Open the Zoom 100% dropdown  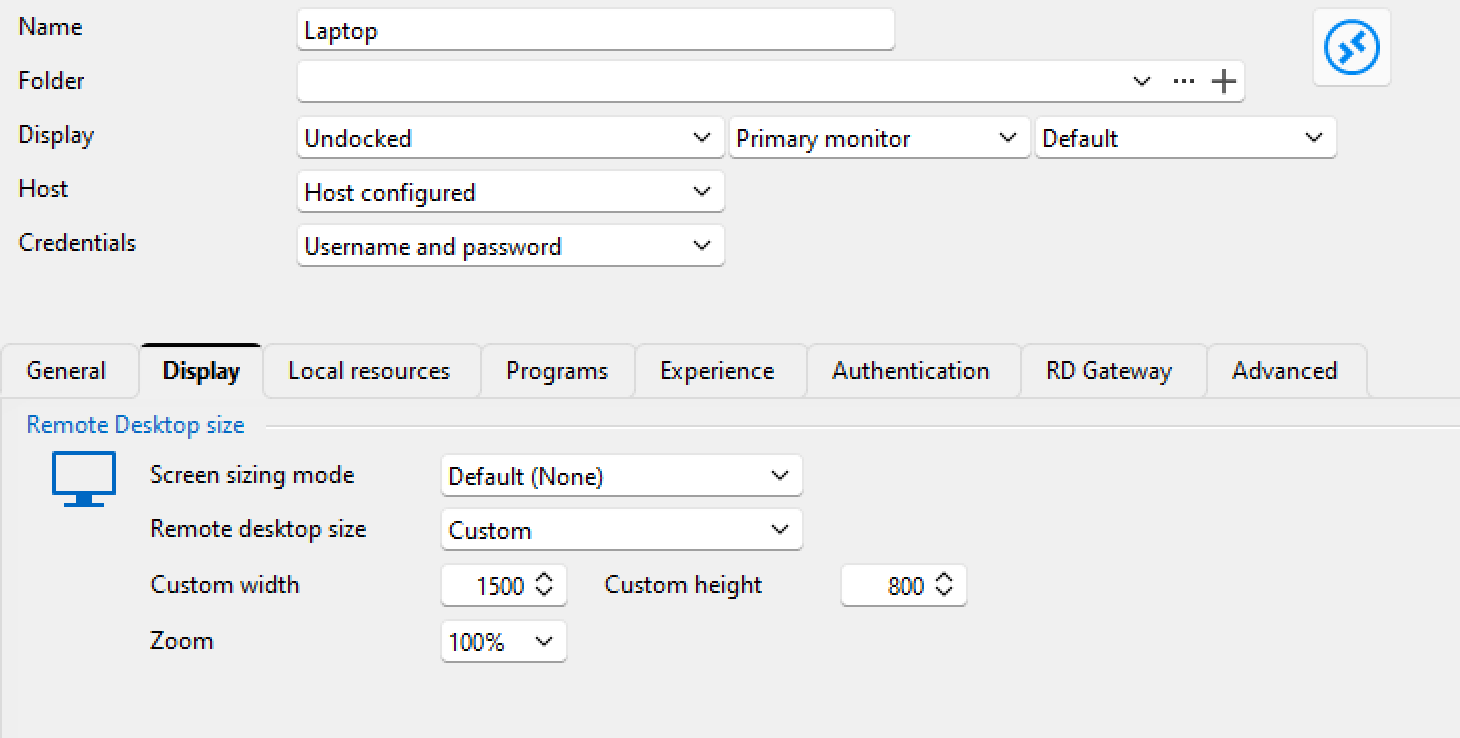504,642
